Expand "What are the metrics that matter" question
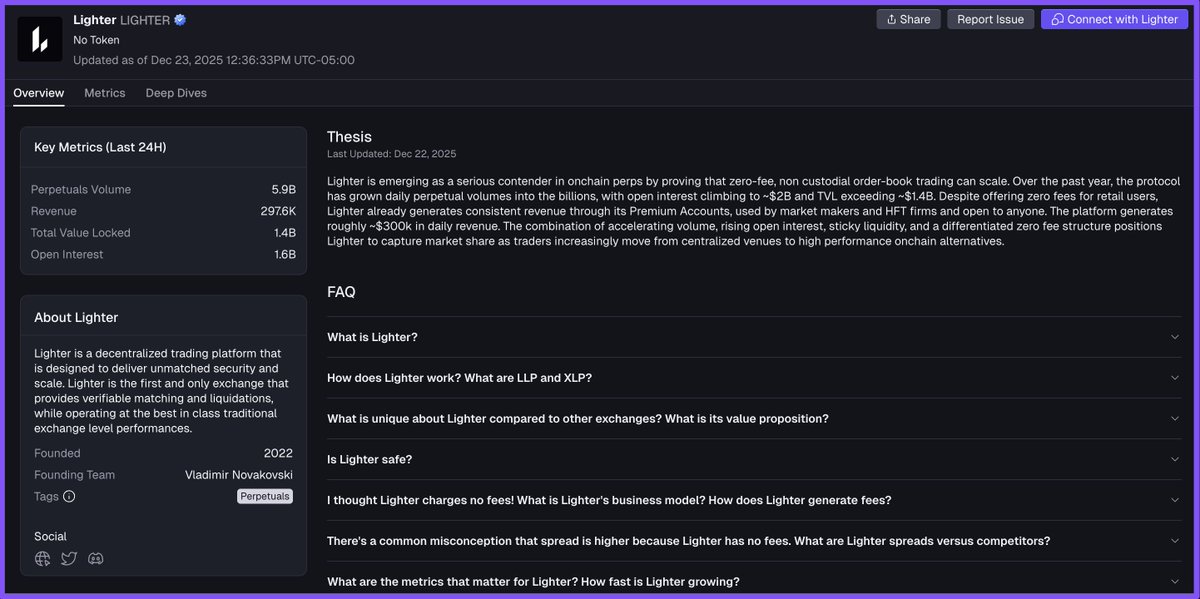The height and width of the screenshot is (599, 1200). click(x=754, y=581)
